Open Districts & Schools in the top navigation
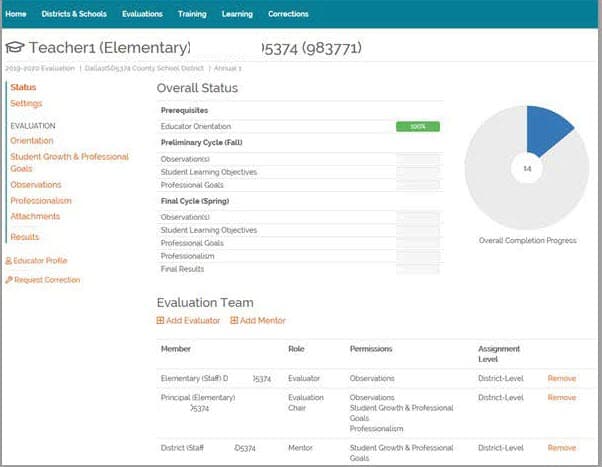This screenshot has width=602, height=467. click(75, 14)
